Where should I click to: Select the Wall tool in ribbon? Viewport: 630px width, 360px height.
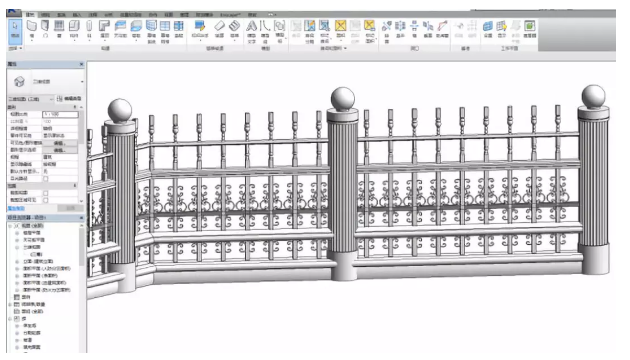pyautogui.click(x=32, y=29)
